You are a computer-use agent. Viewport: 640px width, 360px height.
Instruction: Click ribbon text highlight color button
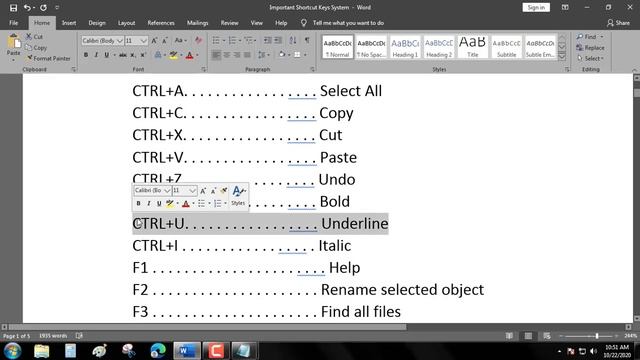pos(173,55)
